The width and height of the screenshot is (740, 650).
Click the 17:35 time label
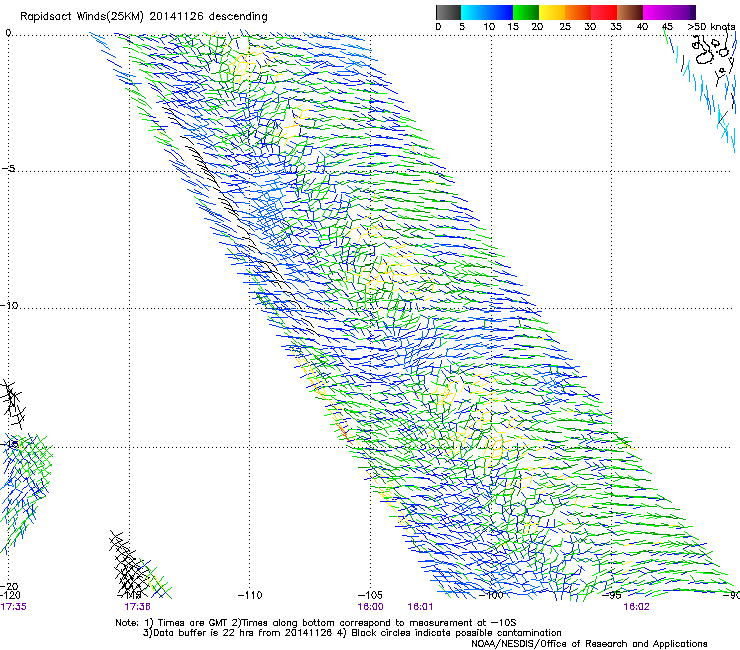click(13, 607)
